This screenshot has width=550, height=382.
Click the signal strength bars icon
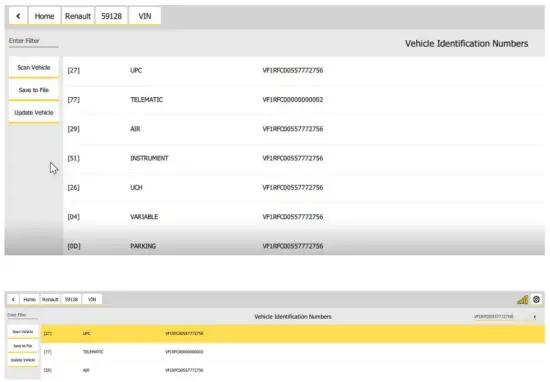(x=523, y=300)
